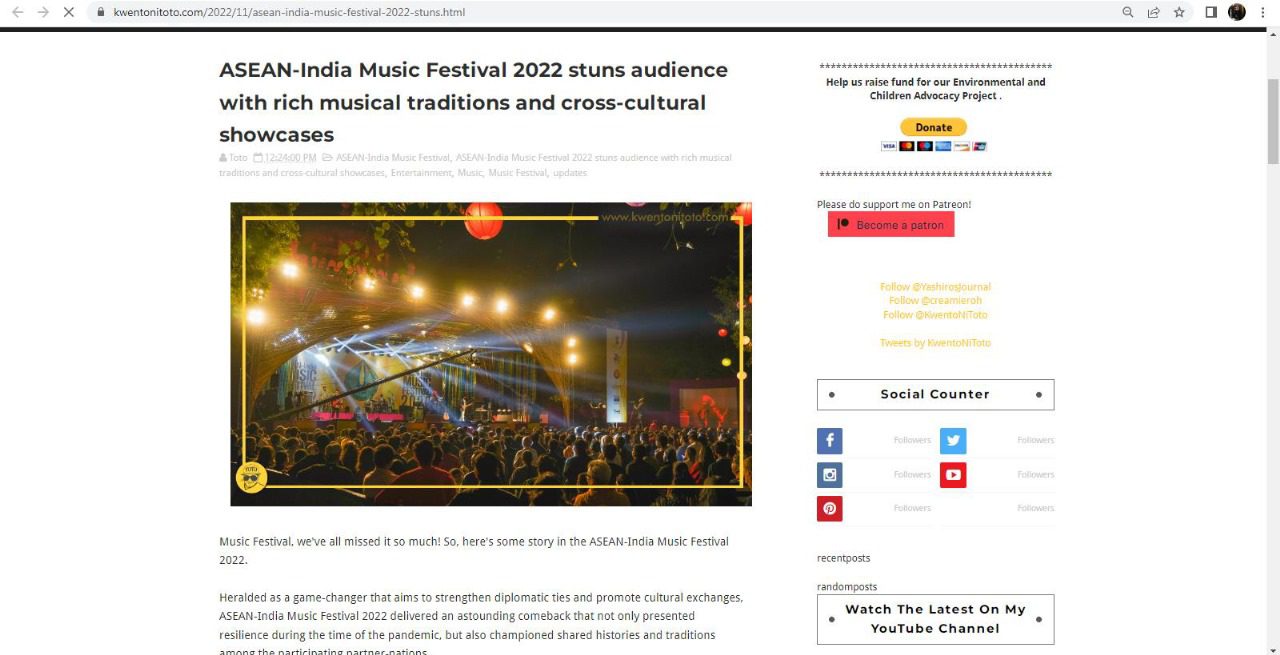Open the Instagram followers icon
This screenshot has height=655, width=1280.
coord(830,475)
